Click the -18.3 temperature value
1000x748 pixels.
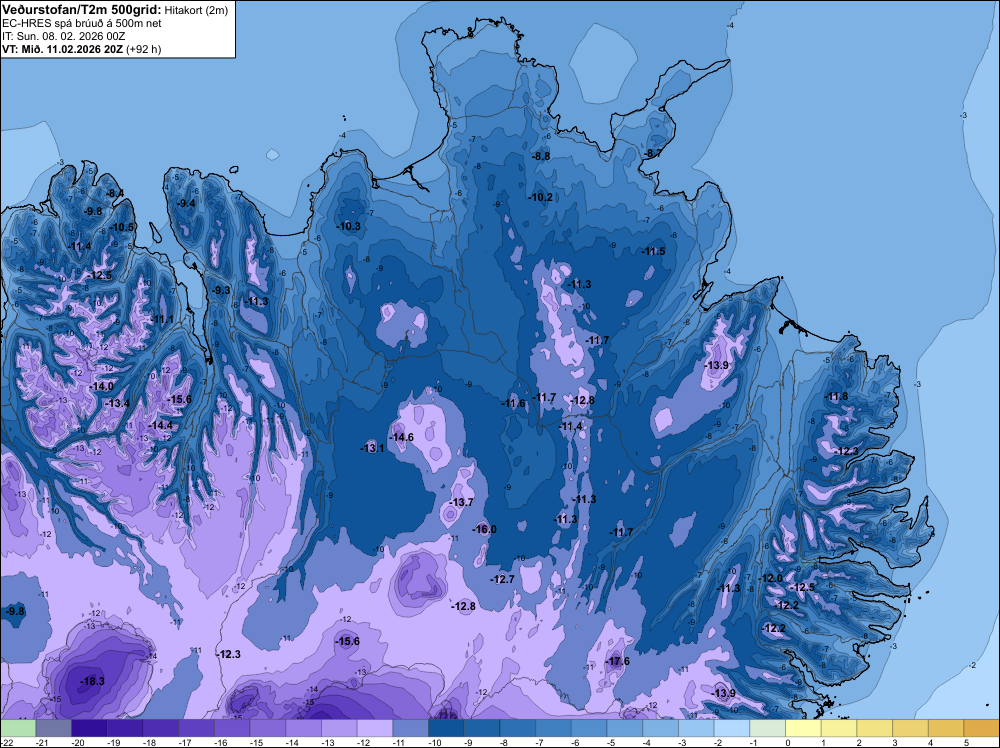(x=92, y=682)
